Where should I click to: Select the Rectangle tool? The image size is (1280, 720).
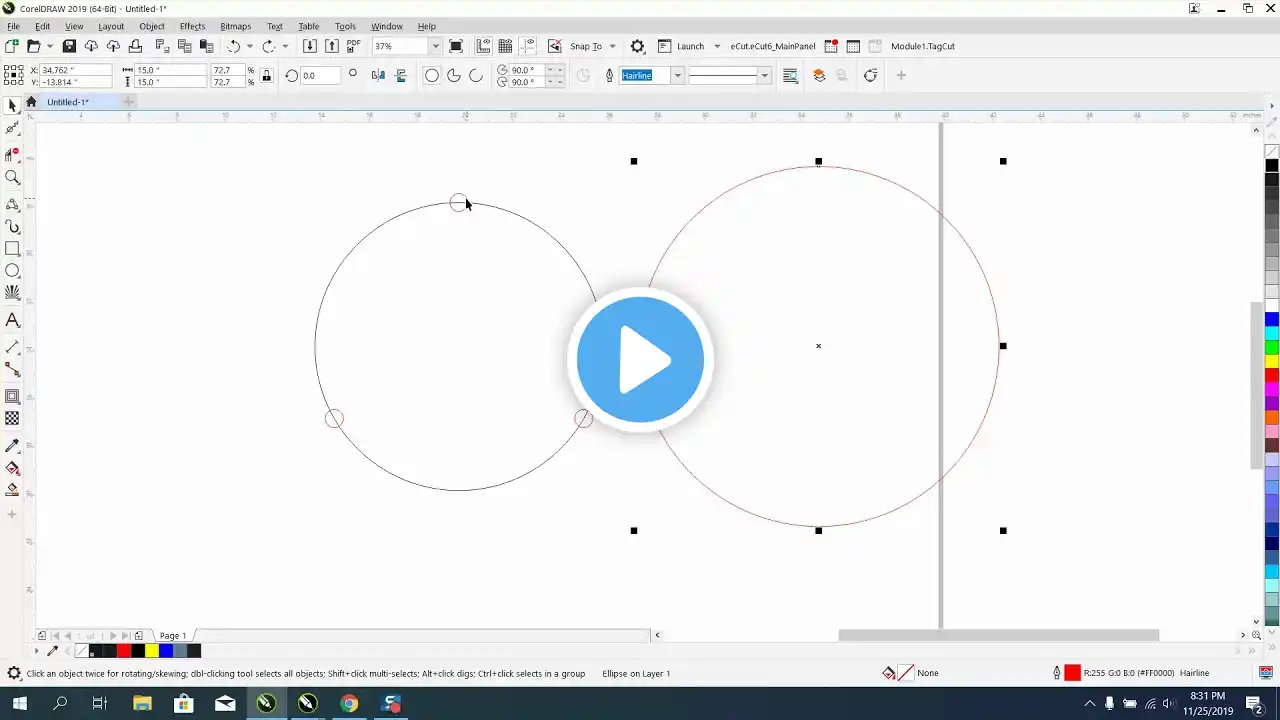point(12,249)
